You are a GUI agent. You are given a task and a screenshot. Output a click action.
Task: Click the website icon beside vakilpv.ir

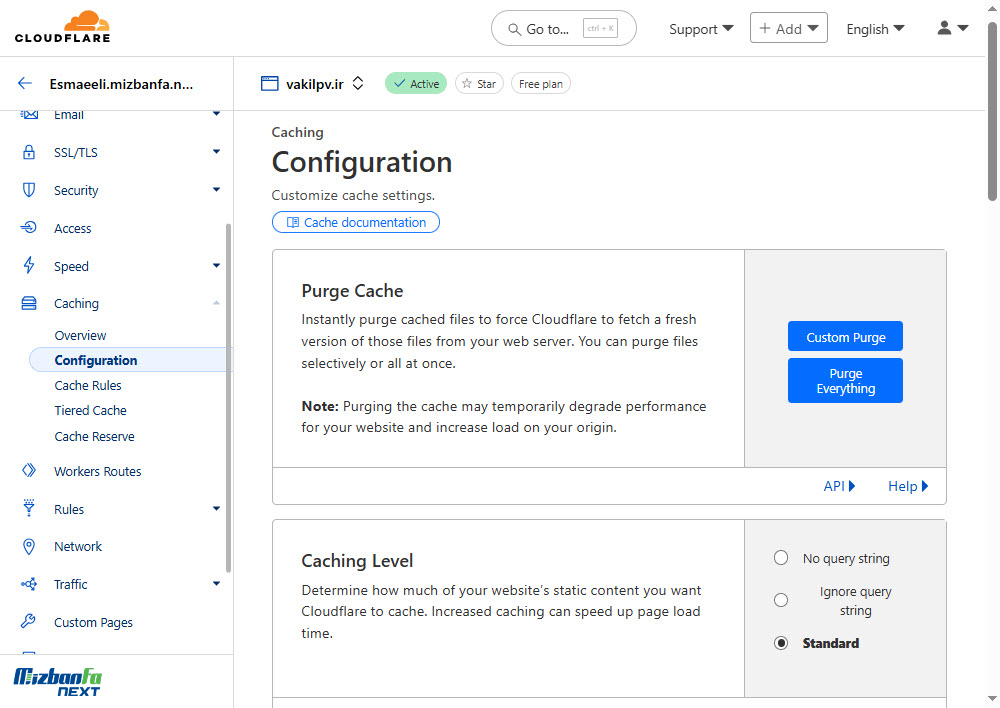pyautogui.click(x=270, y=84)
